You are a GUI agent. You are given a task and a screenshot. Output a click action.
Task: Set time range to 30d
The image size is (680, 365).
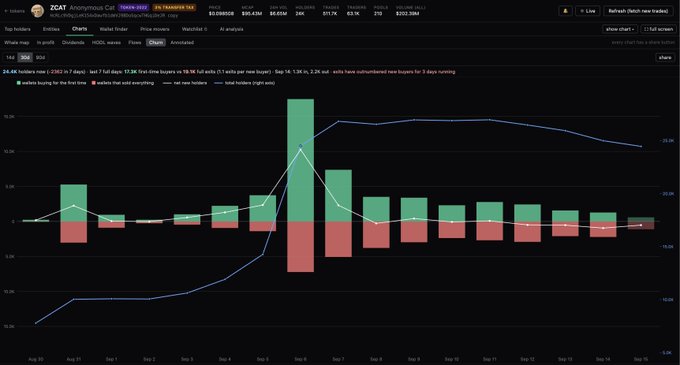click(25, 57)
